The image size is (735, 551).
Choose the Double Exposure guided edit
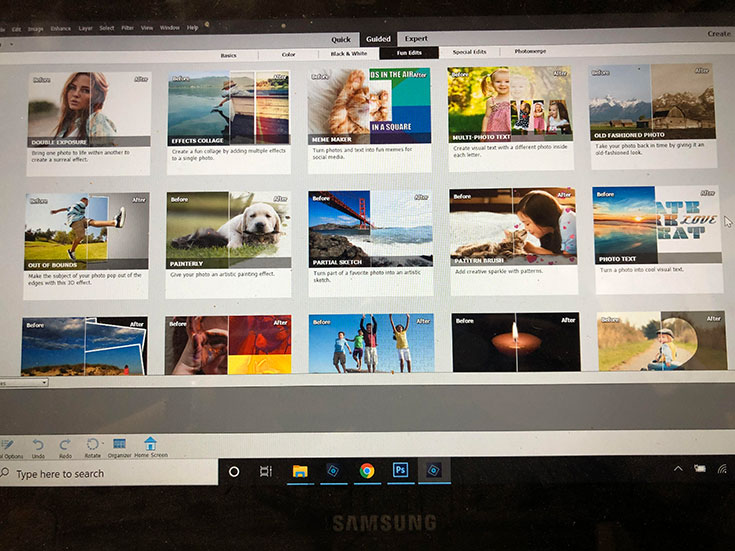[89, 124]
